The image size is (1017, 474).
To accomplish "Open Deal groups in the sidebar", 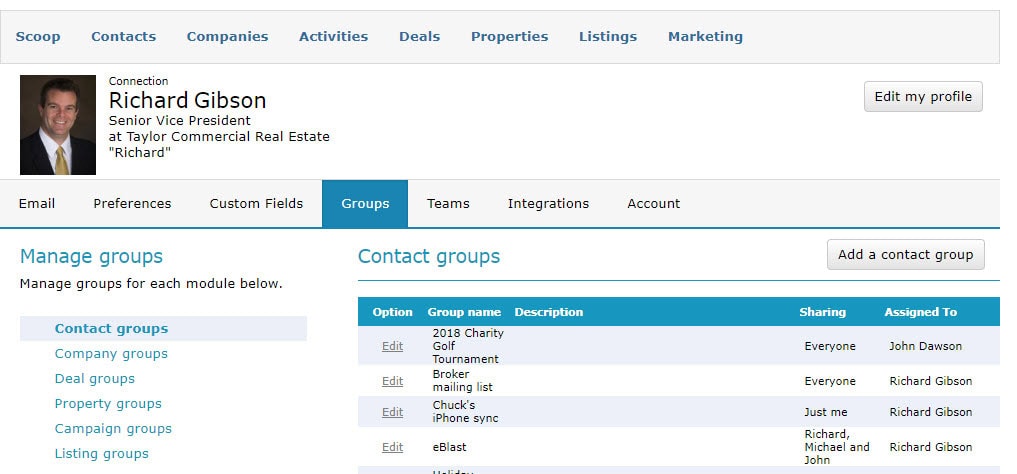I will pyautogui.click(x=95, y=379).
